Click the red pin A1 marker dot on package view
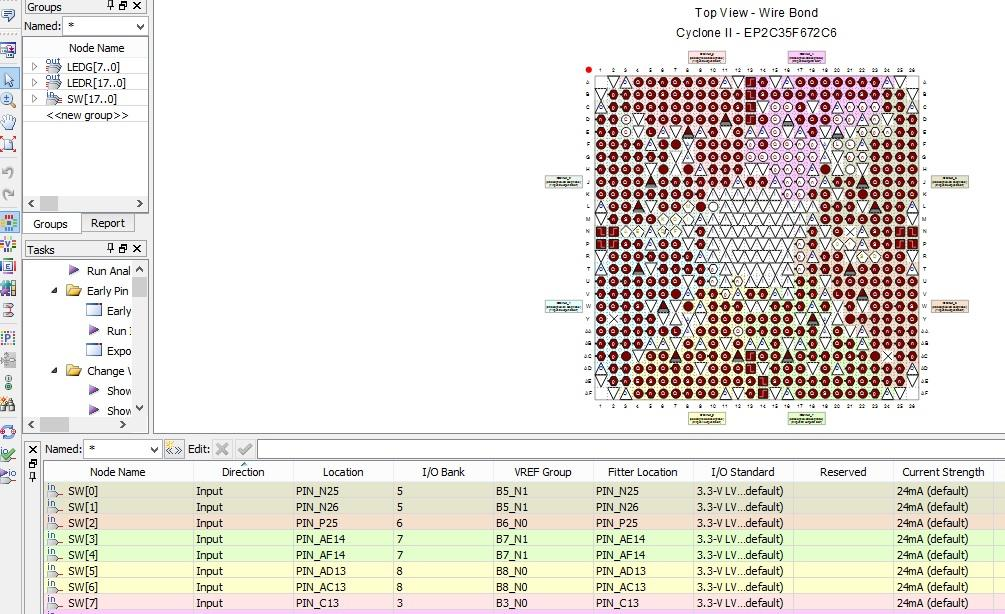 (x=588, y=69)
